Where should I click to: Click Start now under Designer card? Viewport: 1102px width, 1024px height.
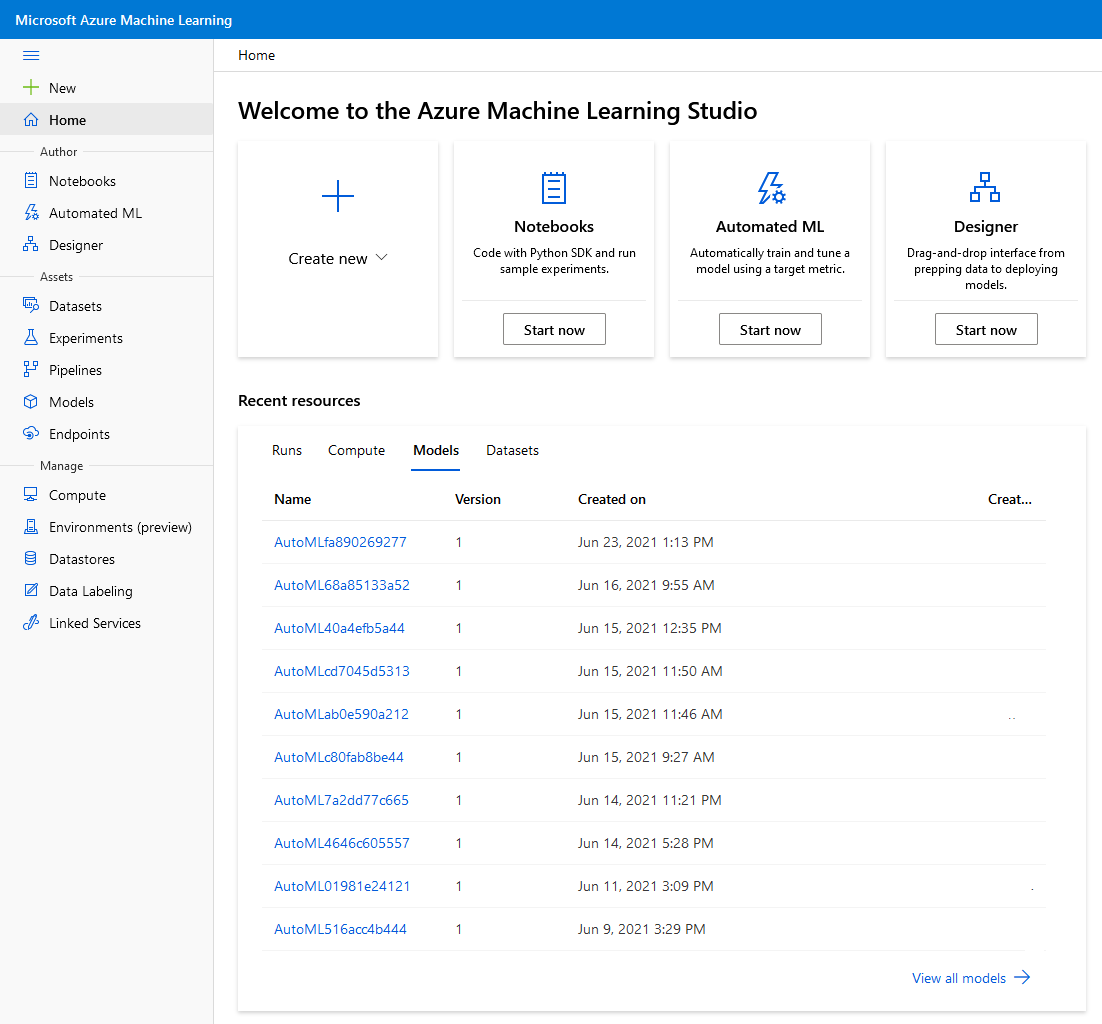pyautogui.click(x=986, y=330)
